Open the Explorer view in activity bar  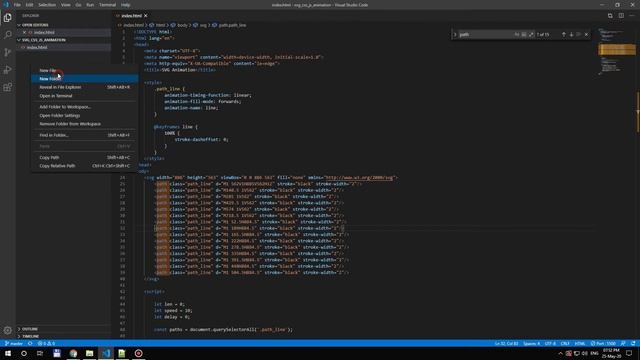point(7,18)
